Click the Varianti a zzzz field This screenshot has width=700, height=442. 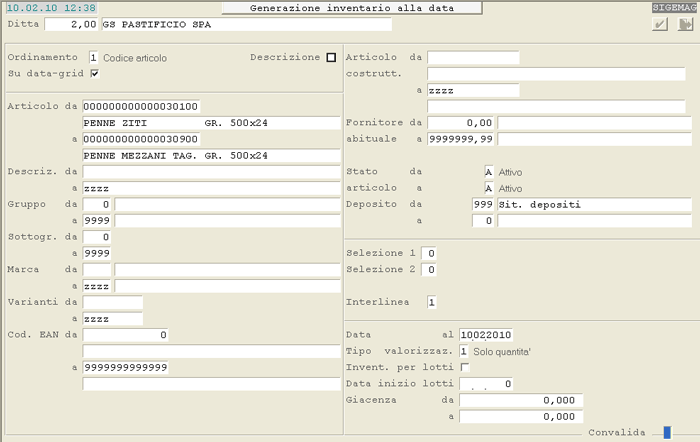112,319
